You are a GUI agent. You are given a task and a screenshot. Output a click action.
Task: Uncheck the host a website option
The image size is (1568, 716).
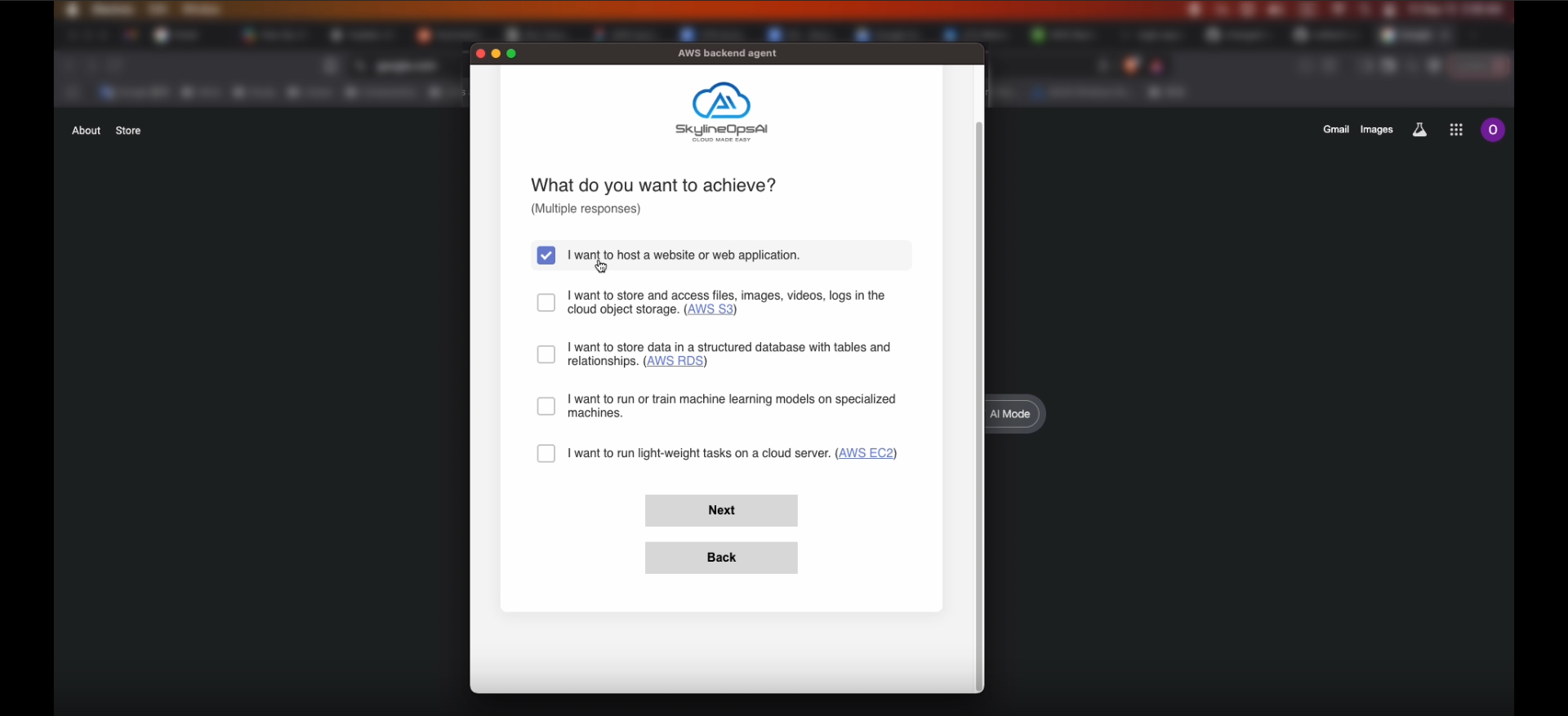546,256
